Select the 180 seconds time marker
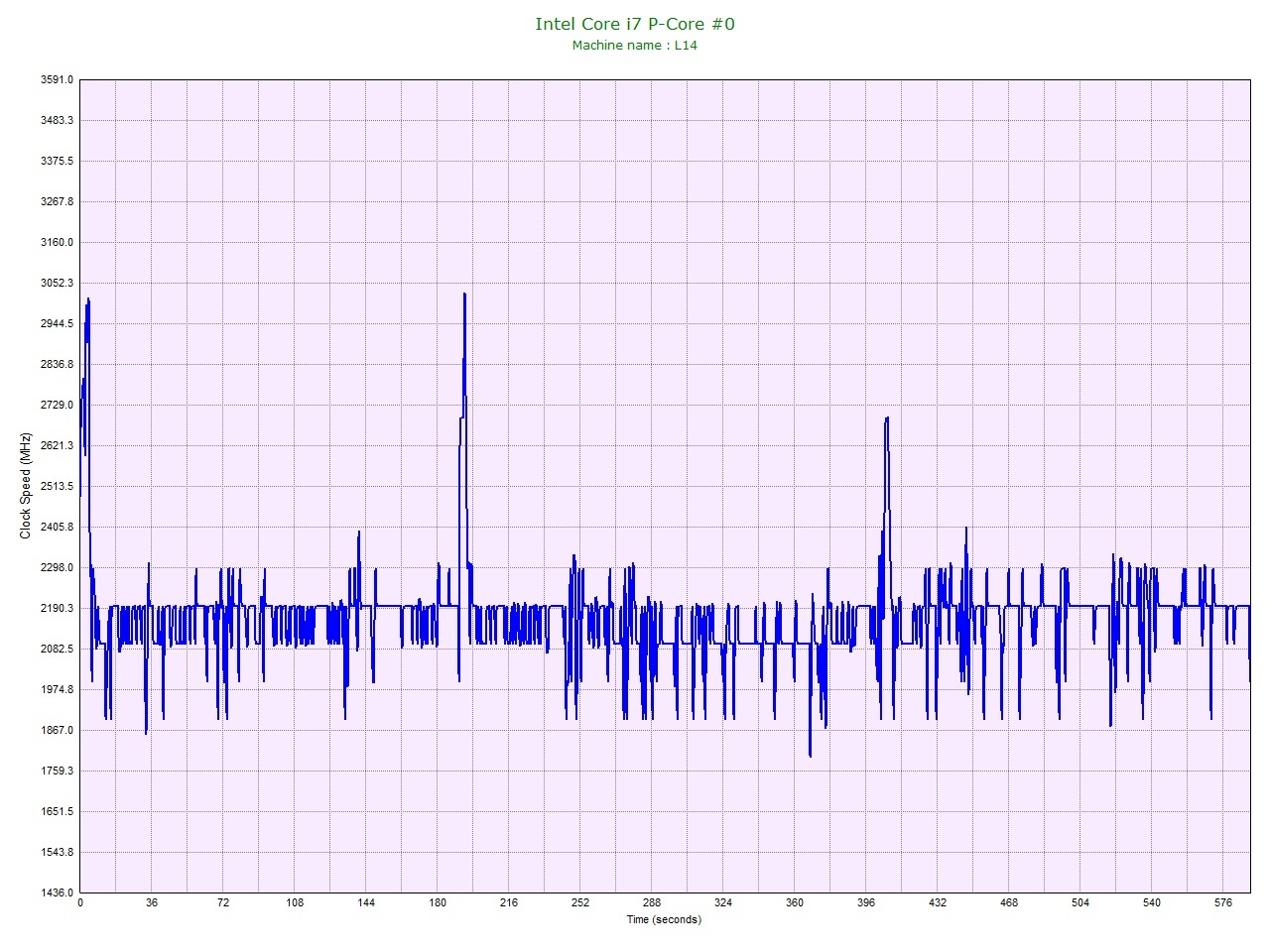The height and width of the screenshot is (952, 1270). 437,903
